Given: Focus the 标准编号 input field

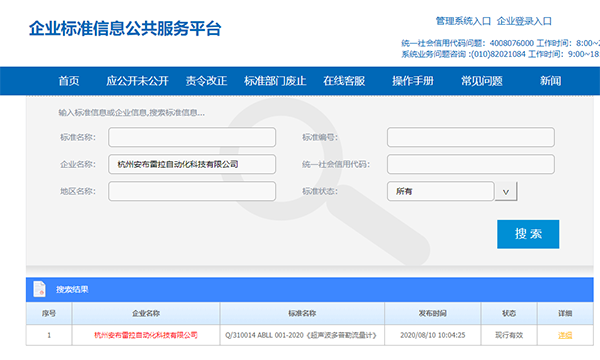Looking at the screenshot, I should point(471,137).
